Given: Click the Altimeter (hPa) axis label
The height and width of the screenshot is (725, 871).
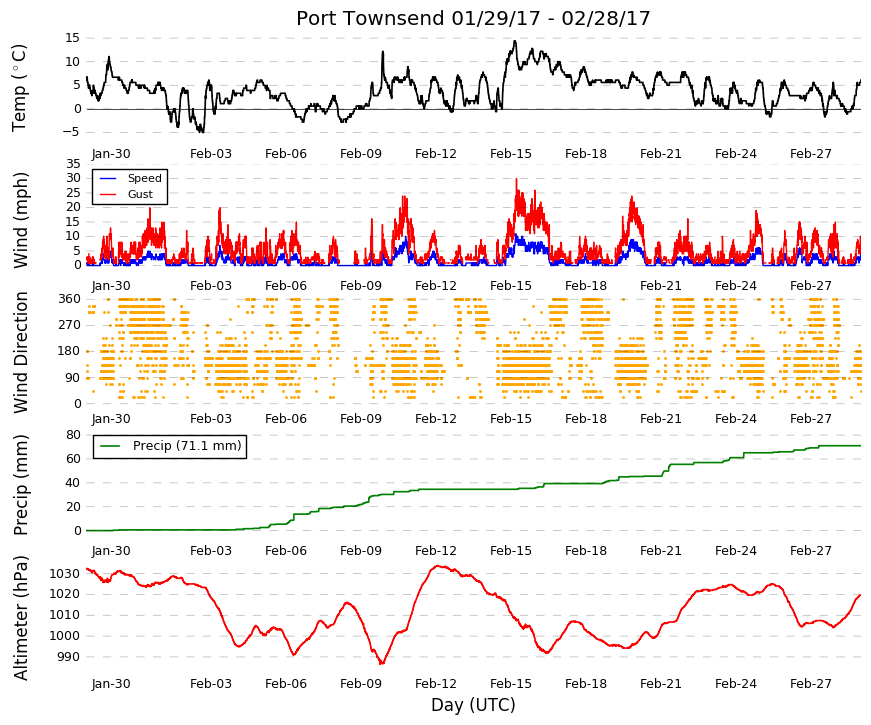Looking at the screenshot, I should click(x=20, y=617).
